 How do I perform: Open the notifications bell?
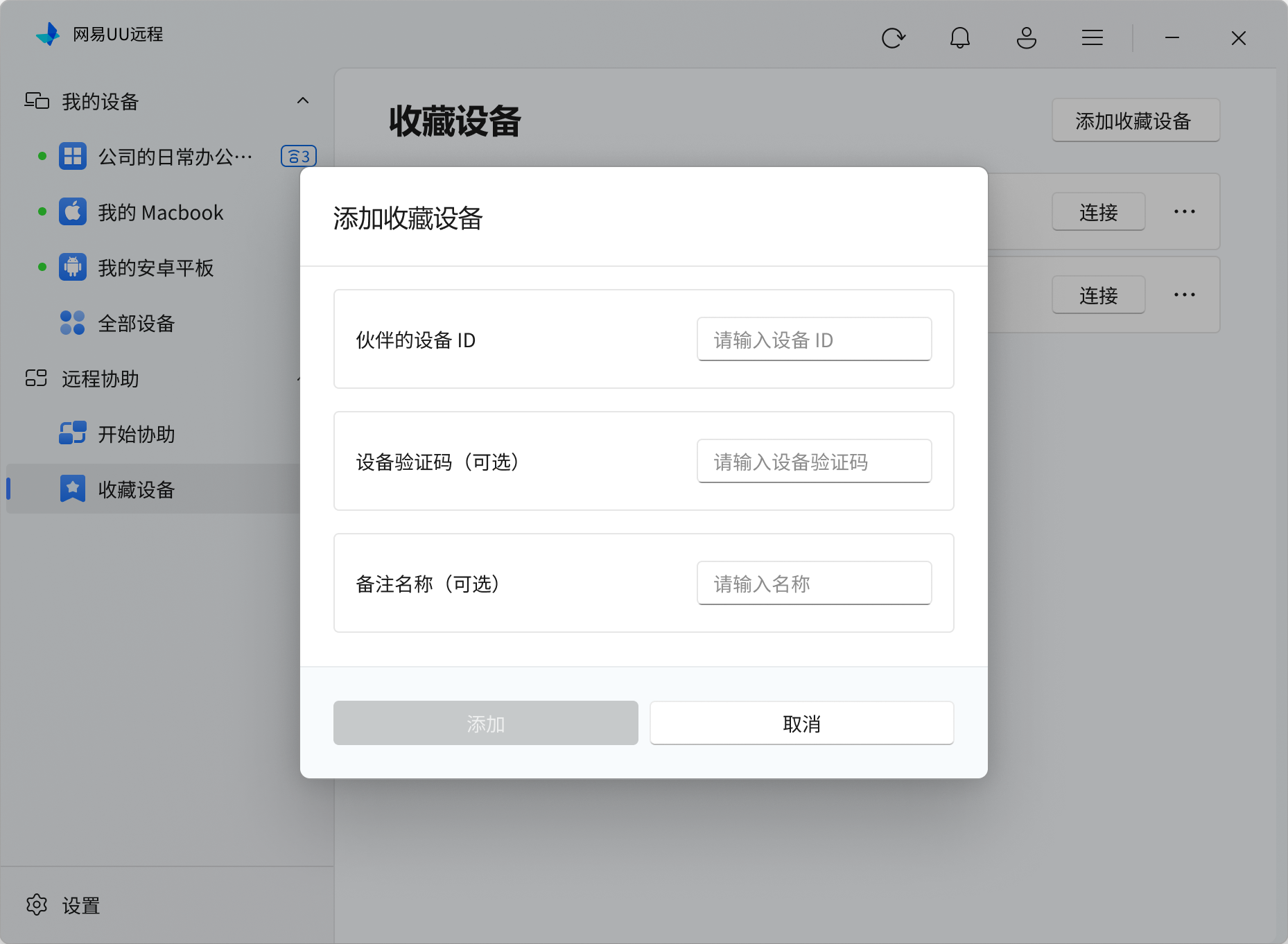(959, 37)
